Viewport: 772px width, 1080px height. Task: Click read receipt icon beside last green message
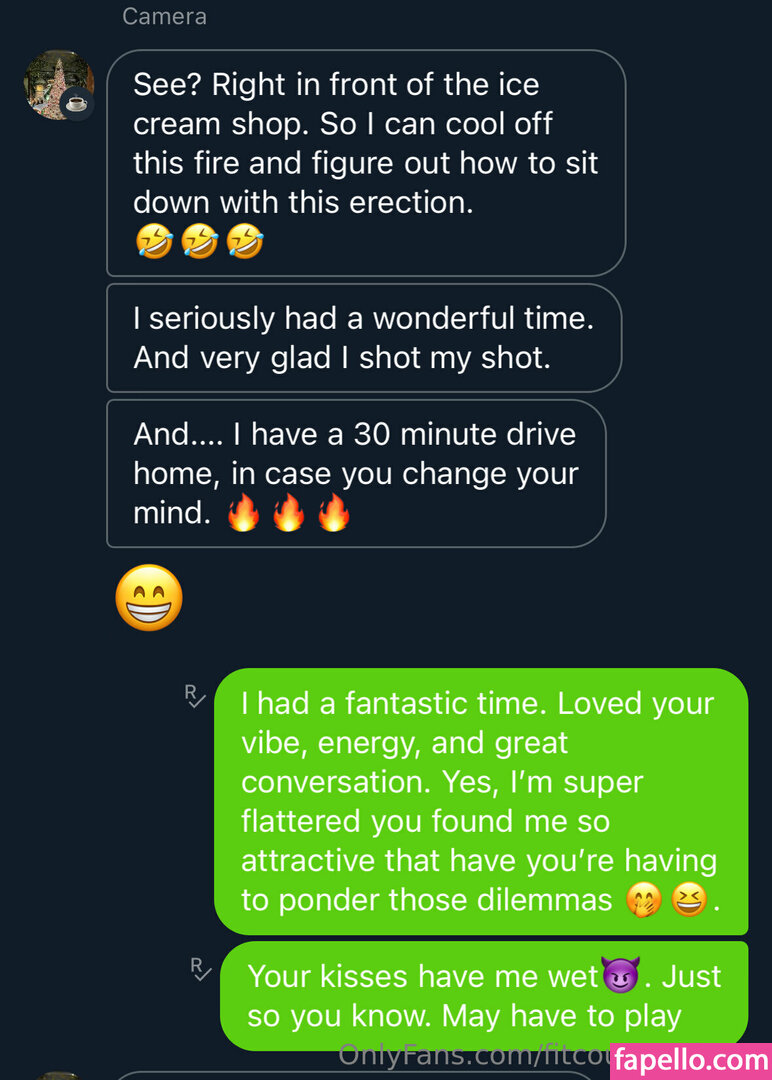click(201, 968)
